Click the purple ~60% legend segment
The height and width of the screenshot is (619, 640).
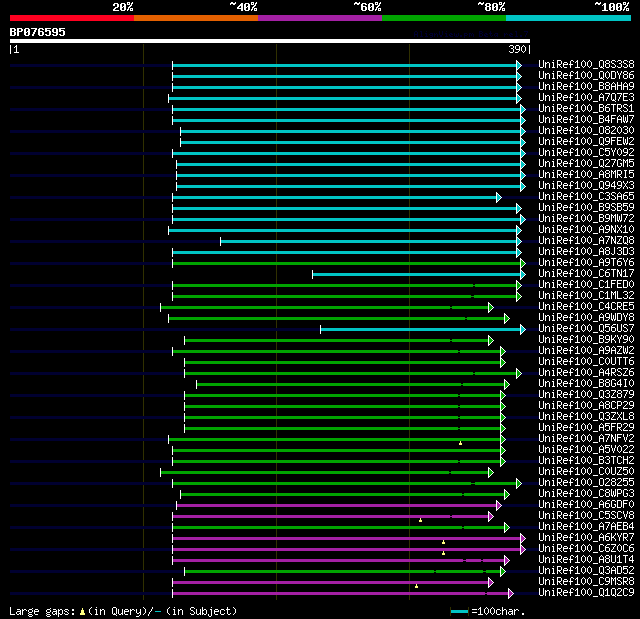click(320, 18)
